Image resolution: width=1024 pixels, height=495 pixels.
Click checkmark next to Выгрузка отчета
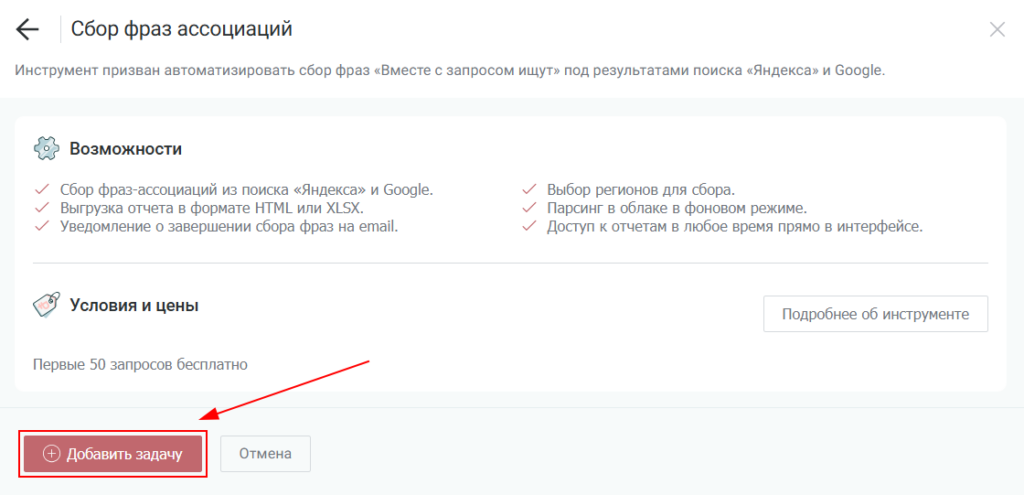click(x=42, y=208)
